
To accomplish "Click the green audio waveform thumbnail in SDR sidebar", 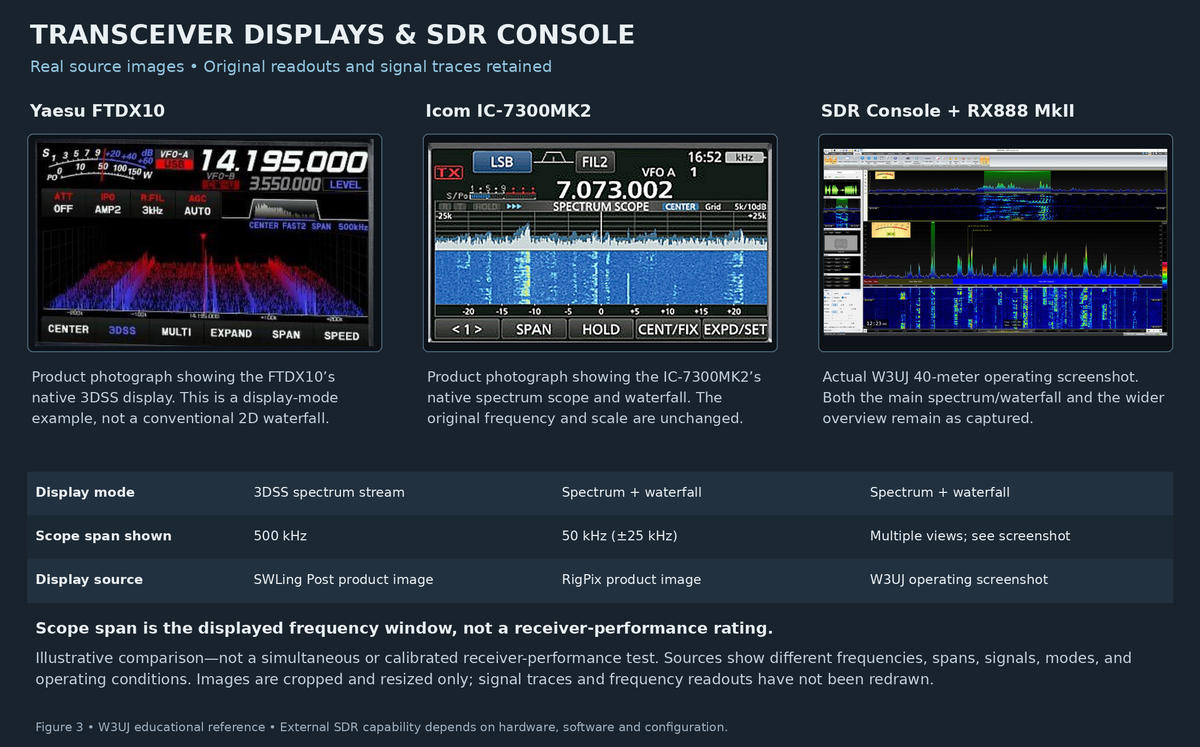I will [x=842, y=188].
